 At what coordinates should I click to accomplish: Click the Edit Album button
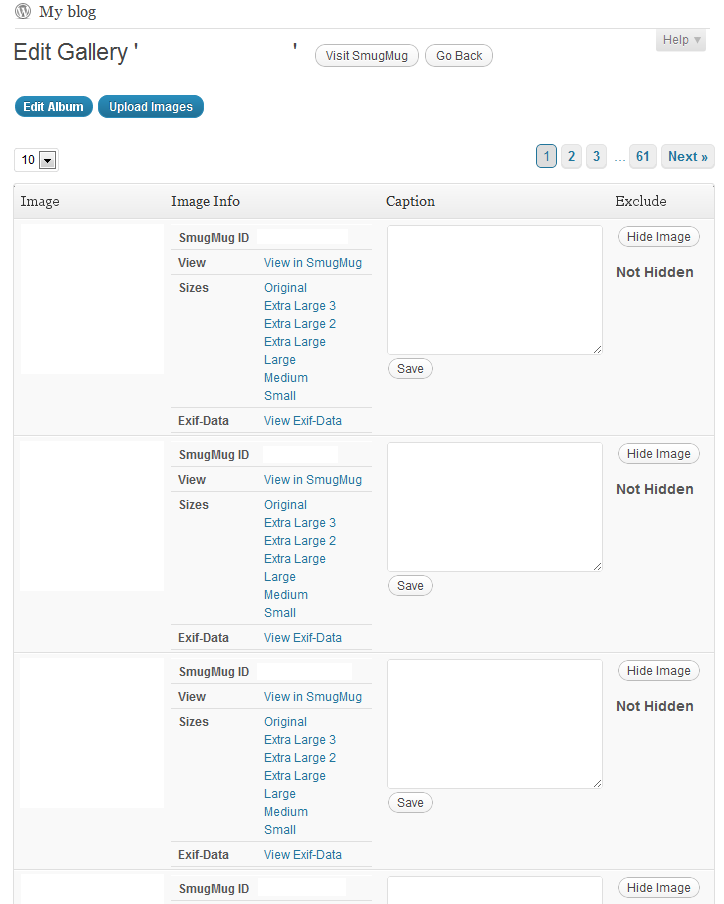pyautogui.click(x=54, y=107)
